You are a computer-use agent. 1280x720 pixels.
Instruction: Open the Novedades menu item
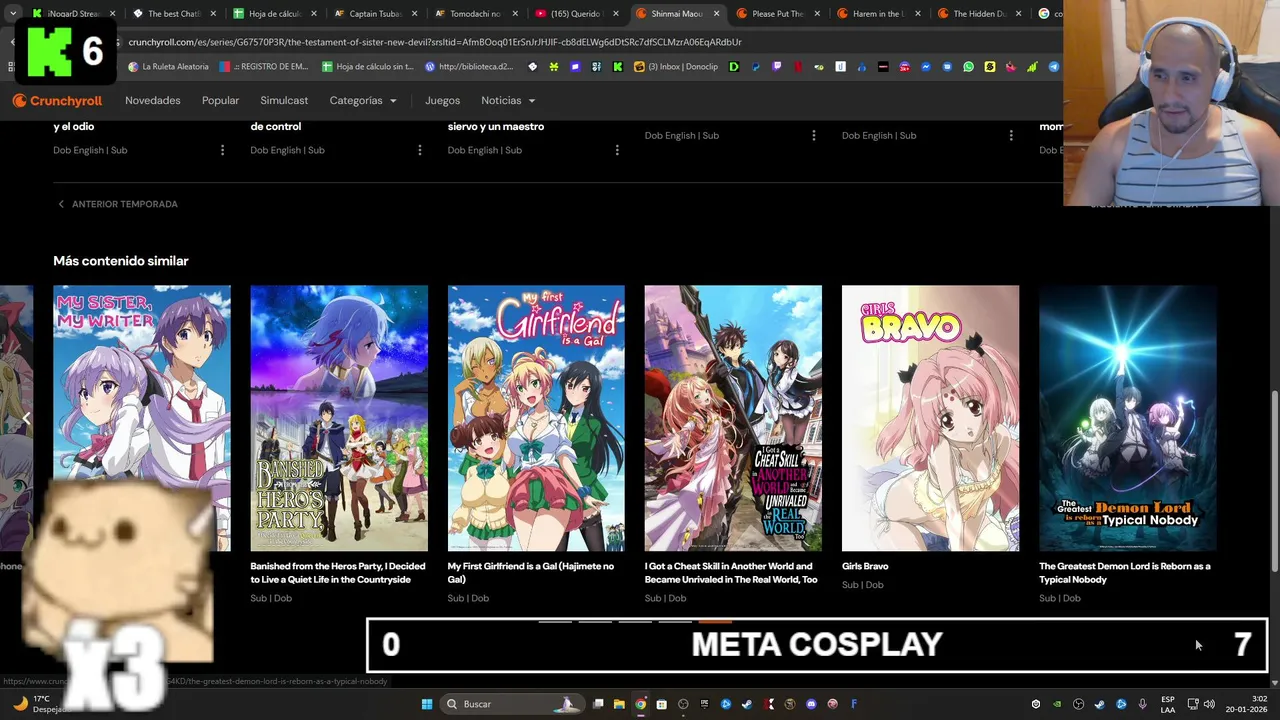pyautogui.click(x=152, y=101)
